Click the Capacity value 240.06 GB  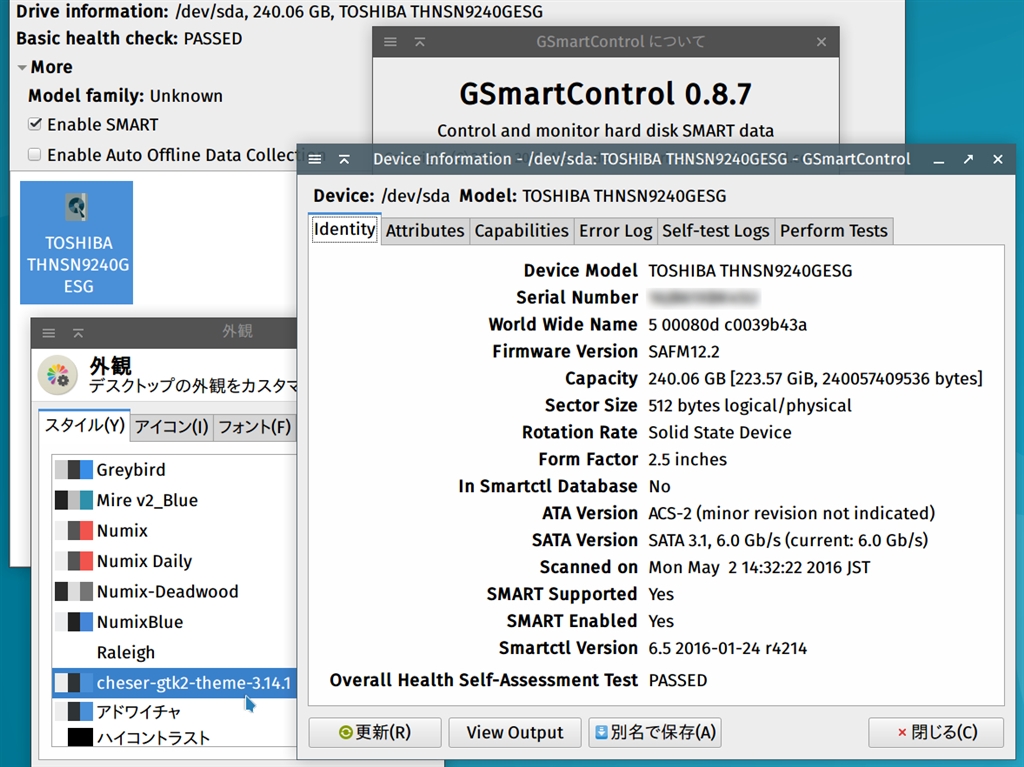(815, 379)
